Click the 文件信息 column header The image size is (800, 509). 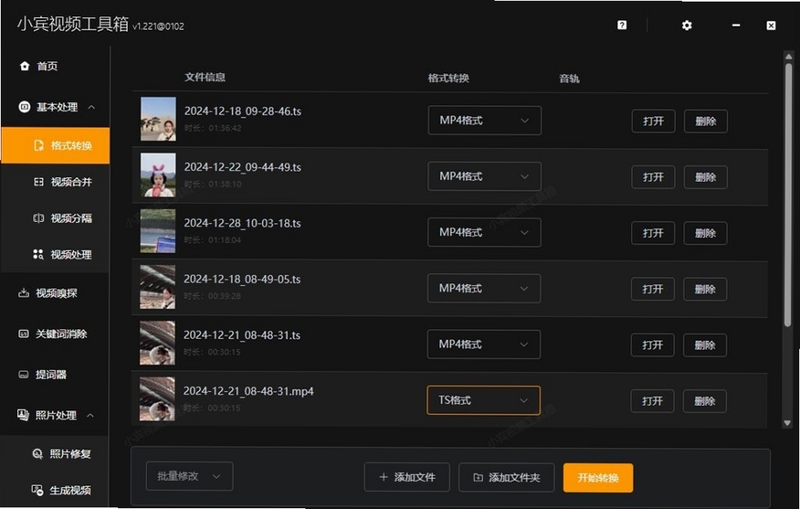(205, 77)
